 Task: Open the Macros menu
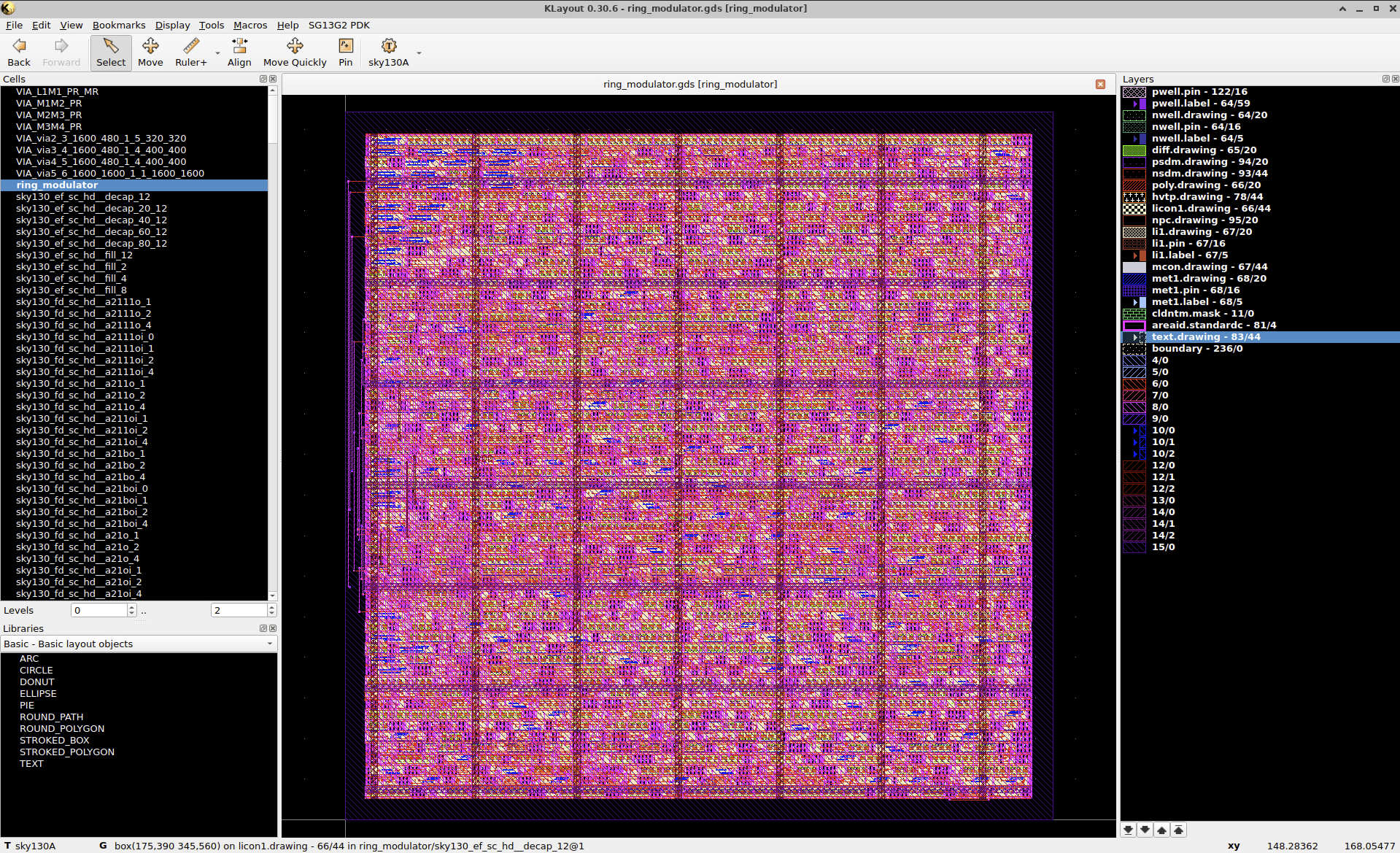point(250,25)
